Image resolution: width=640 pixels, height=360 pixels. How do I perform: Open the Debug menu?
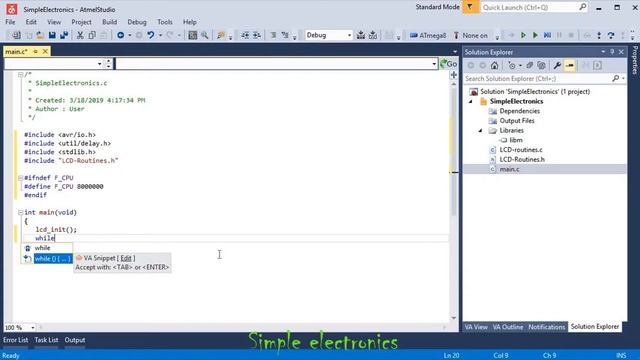(x=137, y=22)
